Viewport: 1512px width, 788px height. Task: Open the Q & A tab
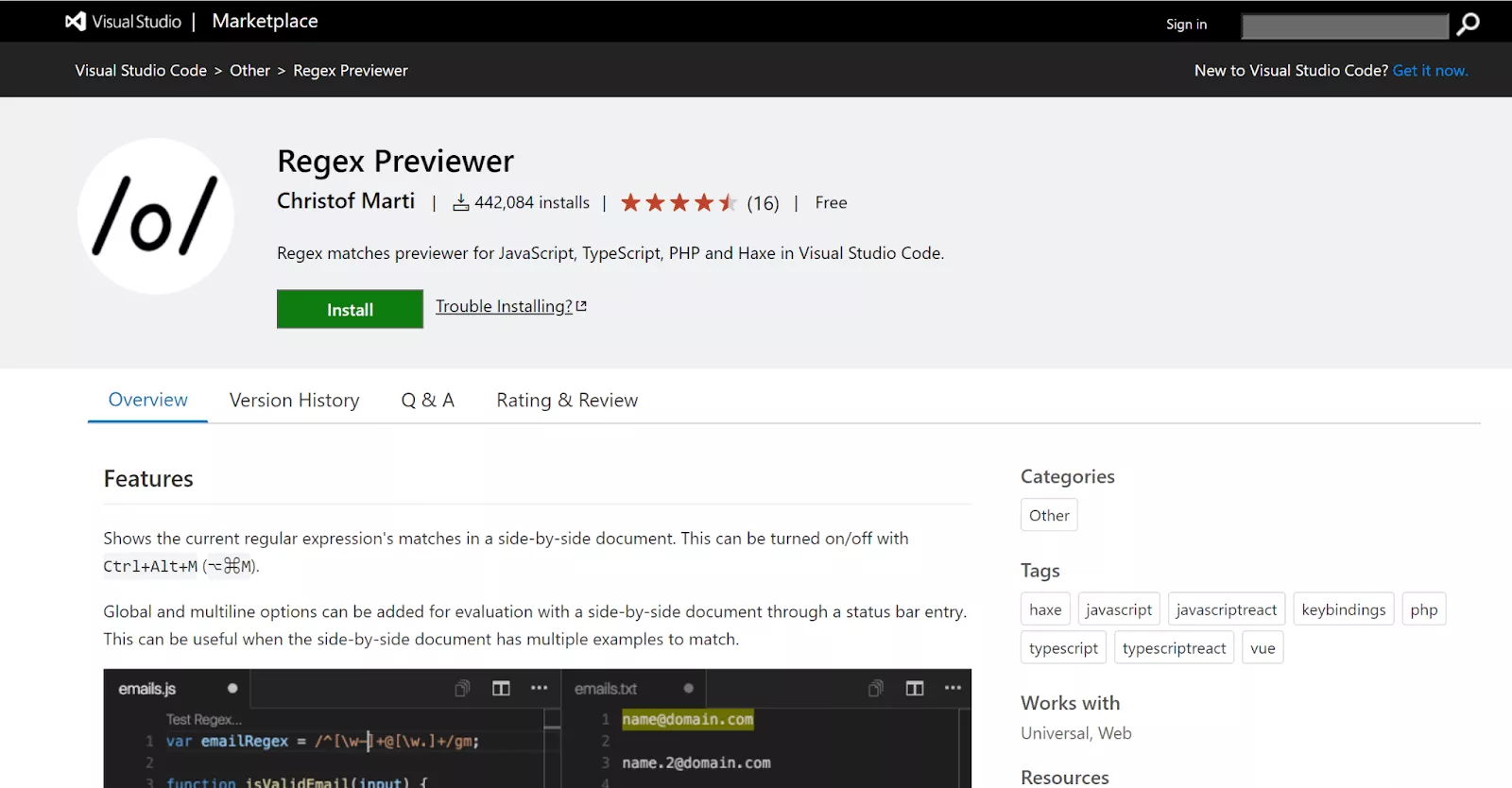tap(428, 401)
